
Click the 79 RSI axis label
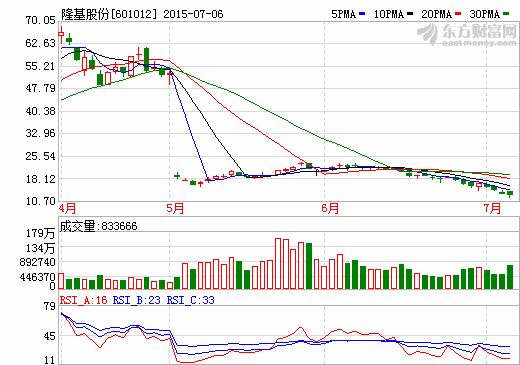click(49, 306)
